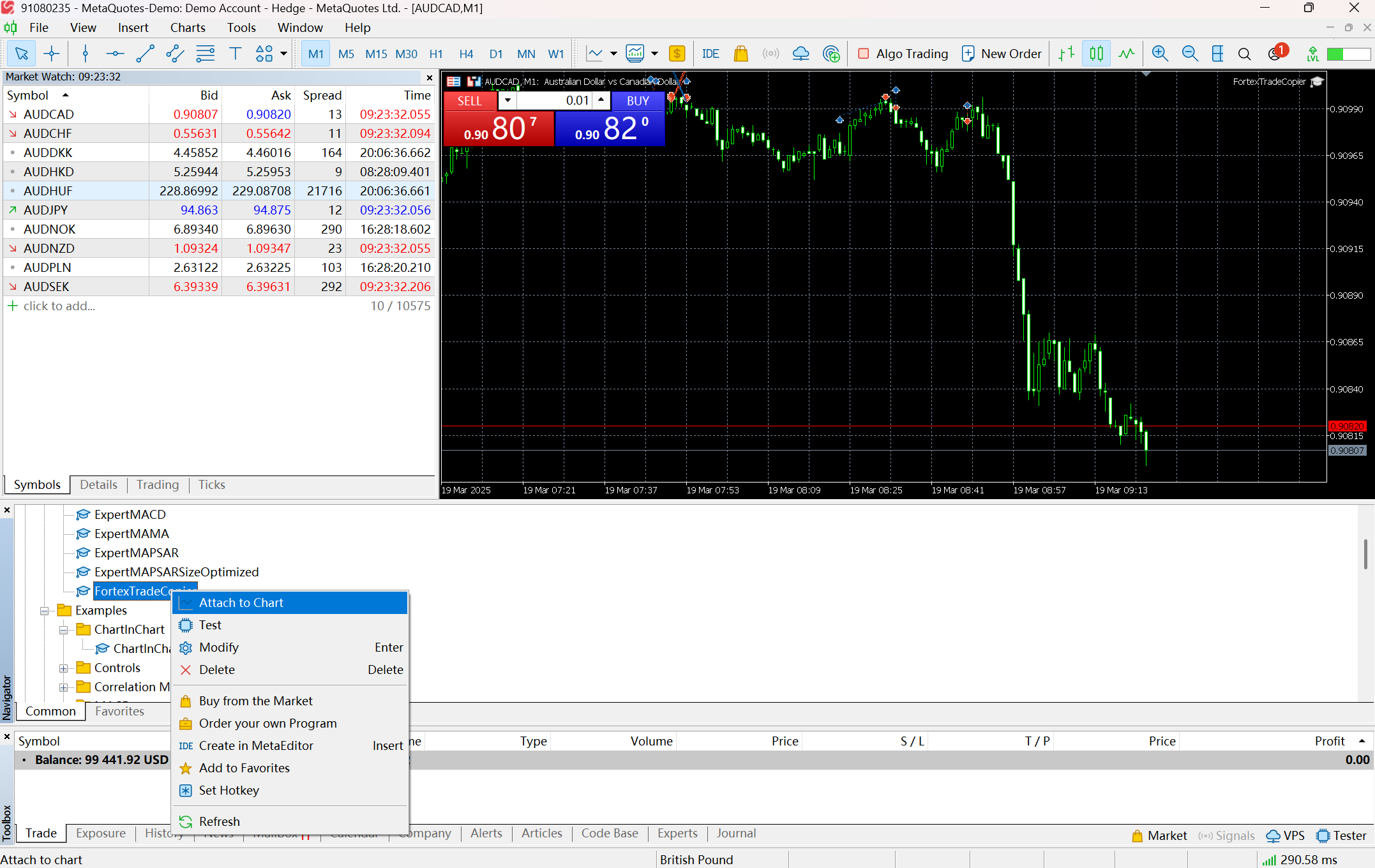This screenshot has height=868, width=1375.
Task: Choose Attach to Chart from context menu
Action: (290, 602)
